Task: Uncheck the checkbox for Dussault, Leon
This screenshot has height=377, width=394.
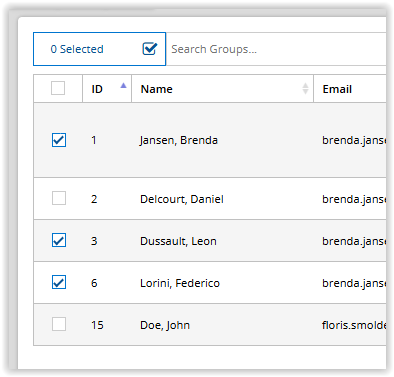Action: click(59, 240)
